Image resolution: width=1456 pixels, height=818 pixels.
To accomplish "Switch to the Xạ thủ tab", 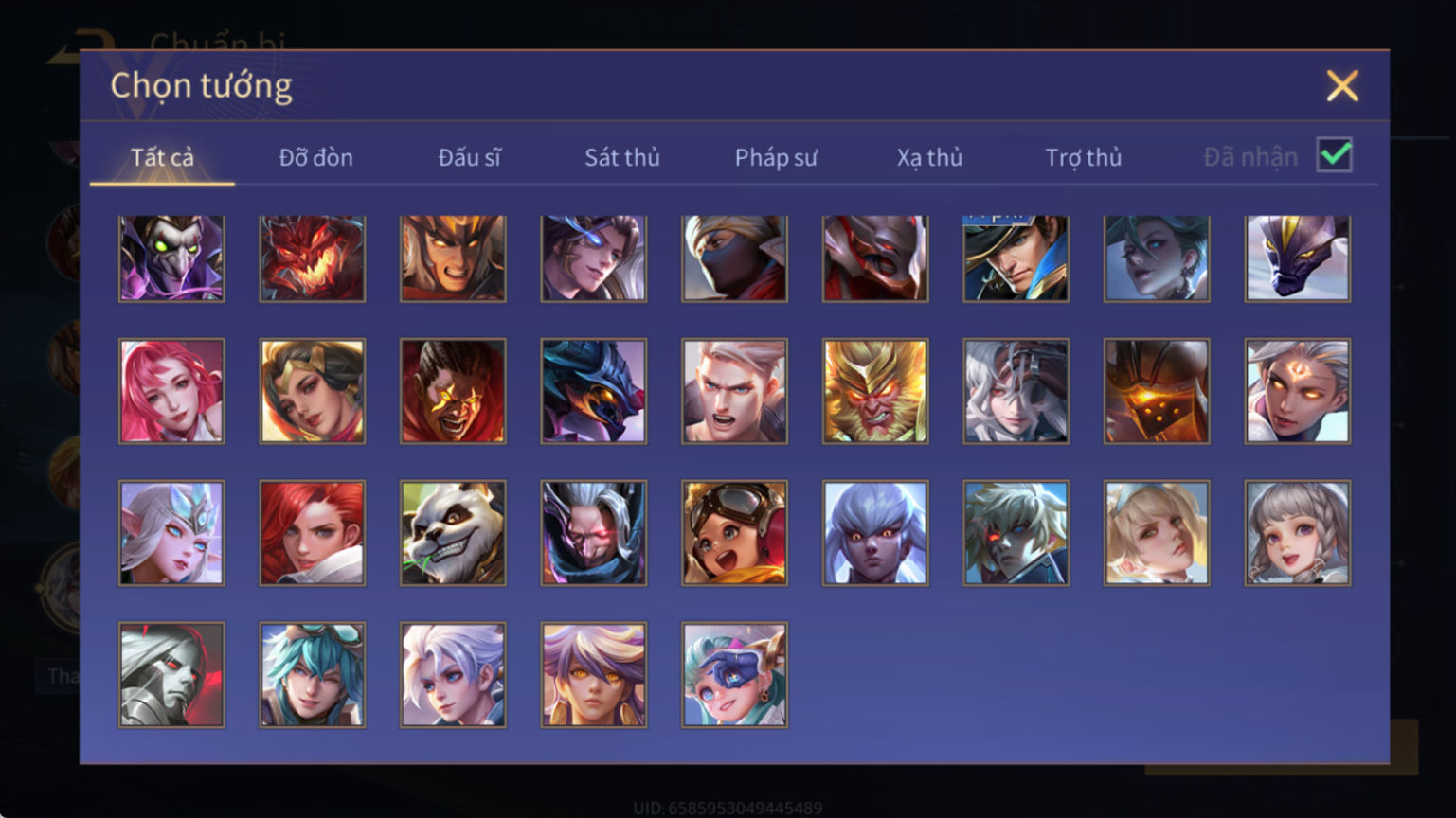I will coord(929,157).
